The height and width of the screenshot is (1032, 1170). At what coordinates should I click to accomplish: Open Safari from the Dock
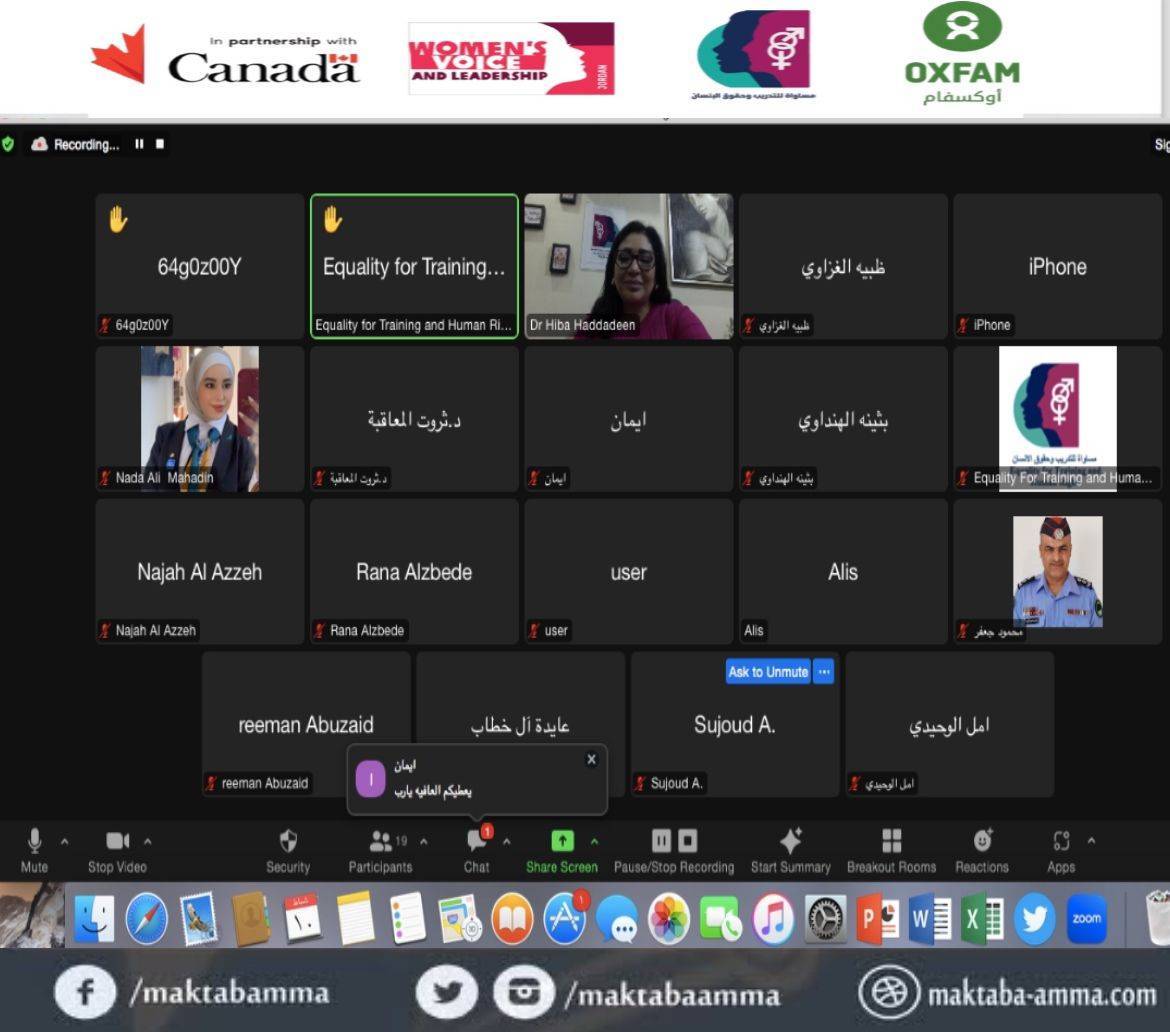coord(146,917)
